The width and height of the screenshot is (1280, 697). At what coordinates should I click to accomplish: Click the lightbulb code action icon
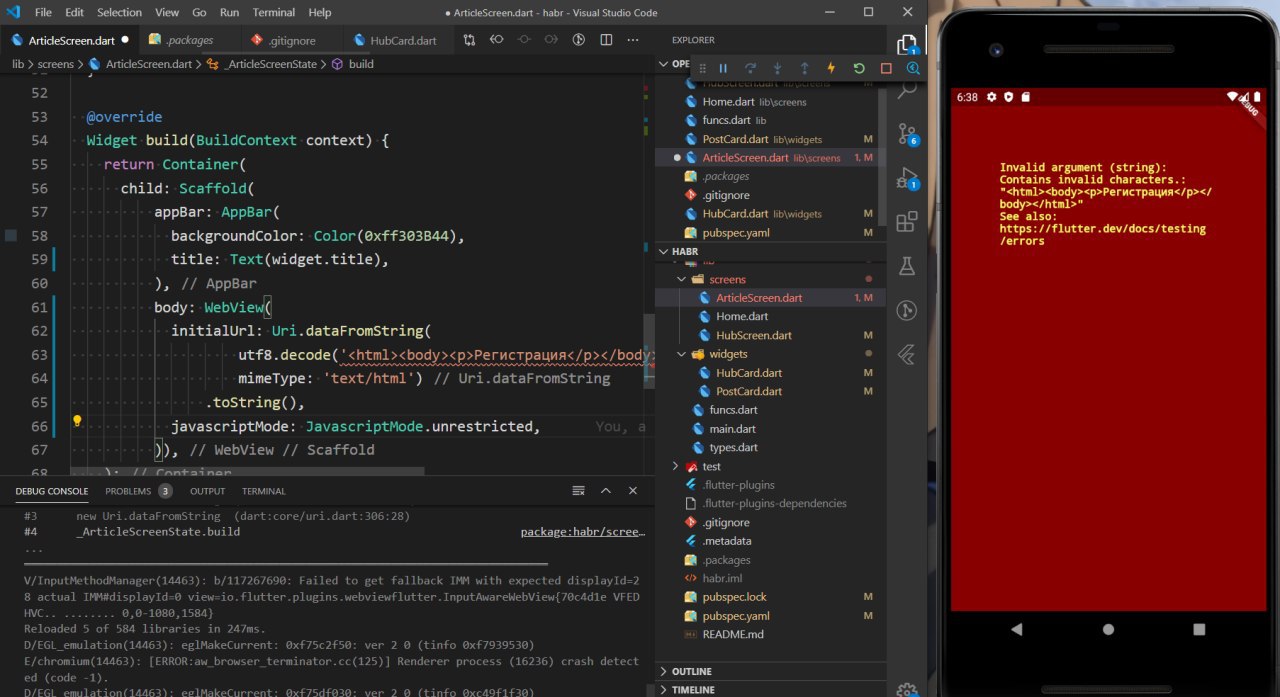pyautogui.click(x=77, y=422)
